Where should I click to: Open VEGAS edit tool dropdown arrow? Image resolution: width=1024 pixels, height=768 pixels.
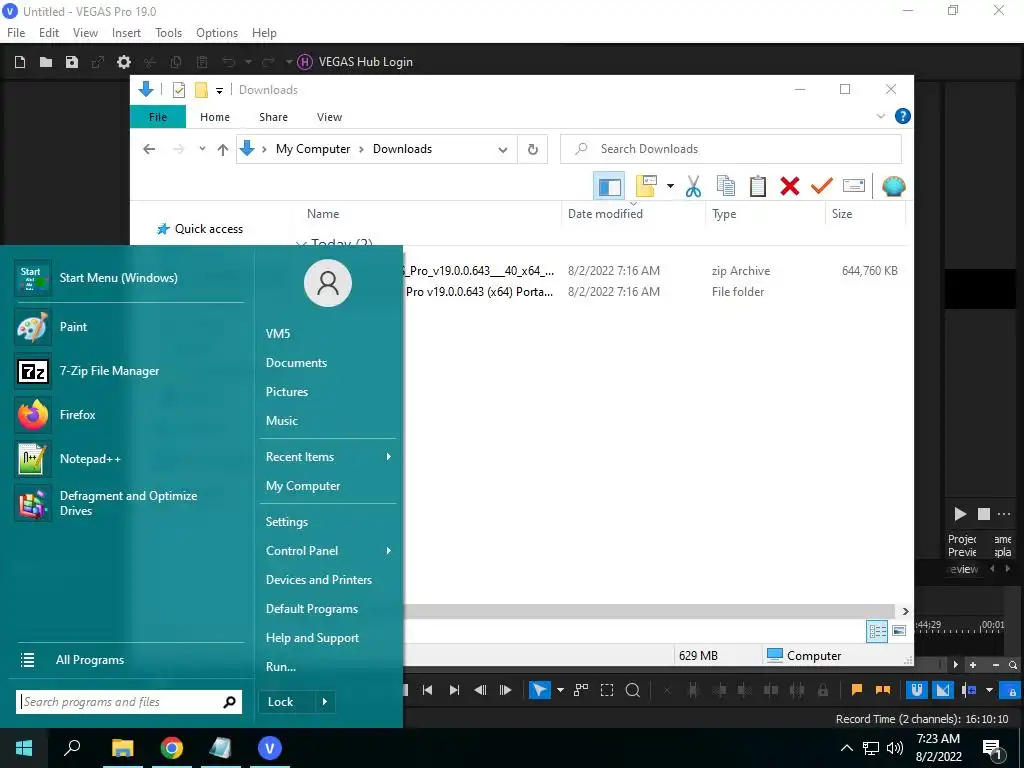[x=560, y=690]
